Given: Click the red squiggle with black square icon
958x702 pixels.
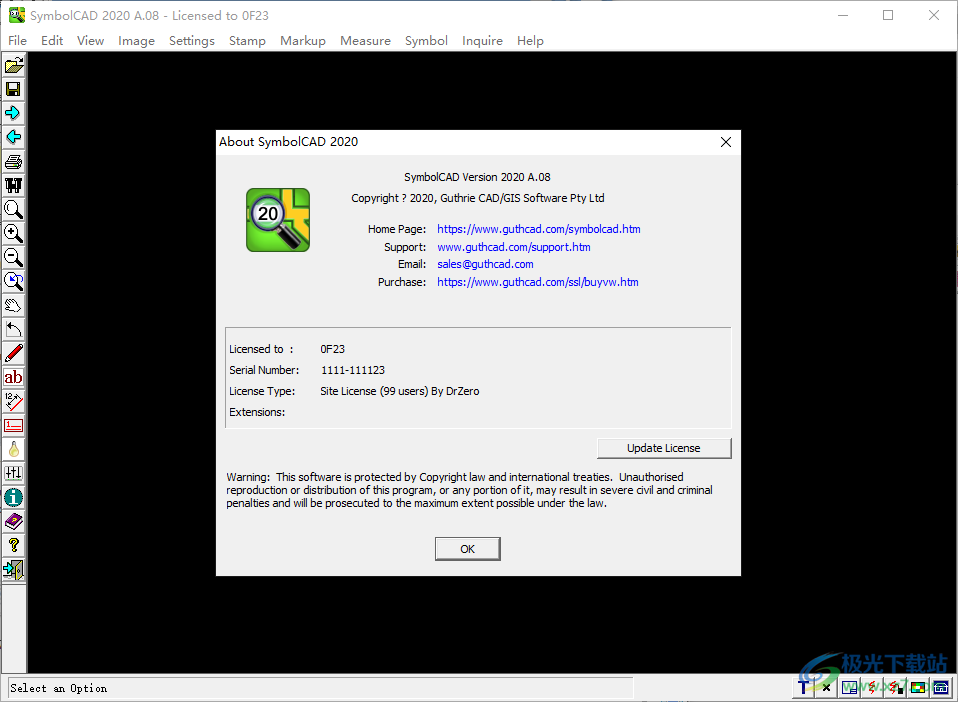Looking at the screenshot, I should pyautogui.click(x=895, y=688).
